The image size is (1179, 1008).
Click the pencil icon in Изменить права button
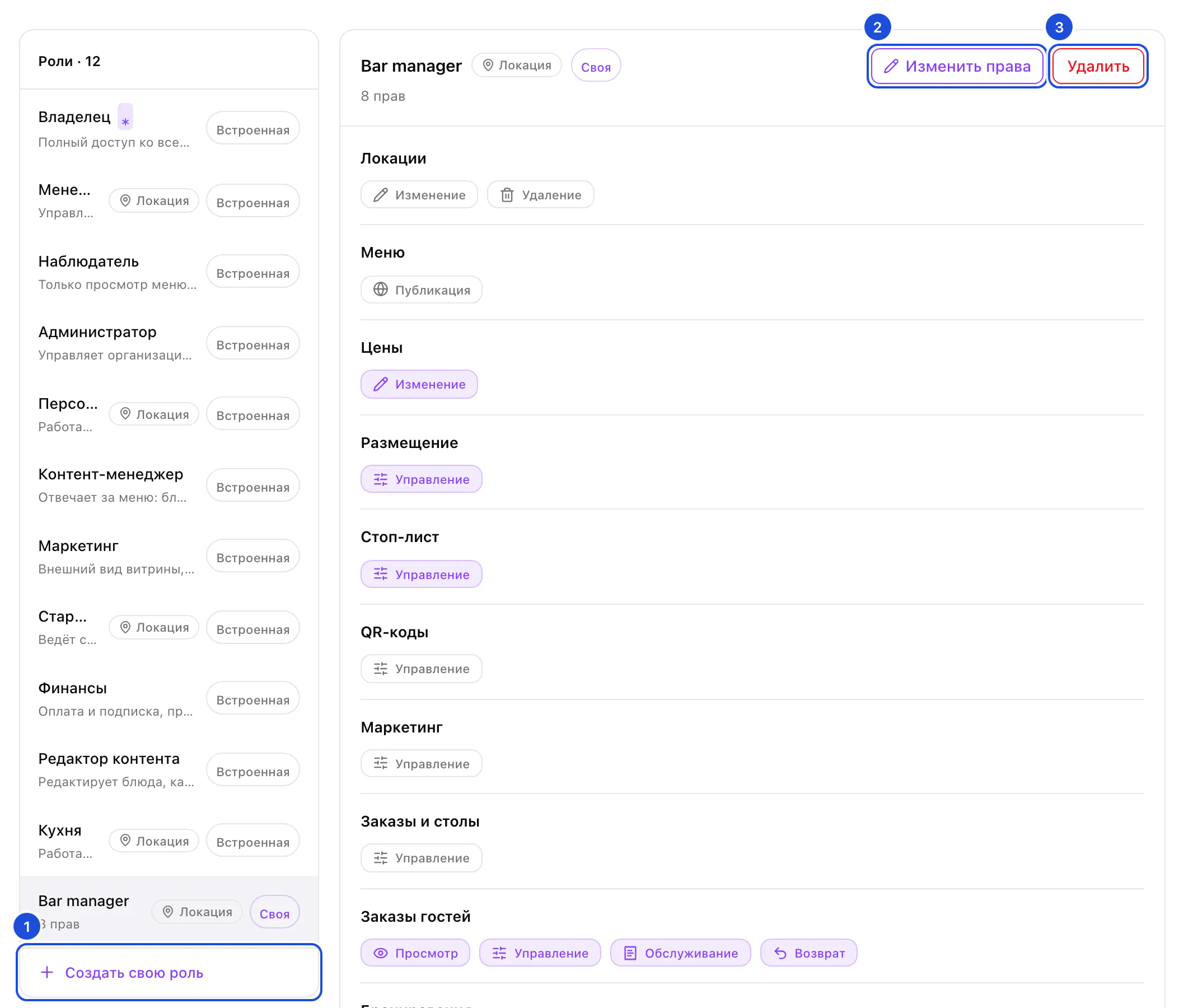pyautogui.click(x=891, y=66)
